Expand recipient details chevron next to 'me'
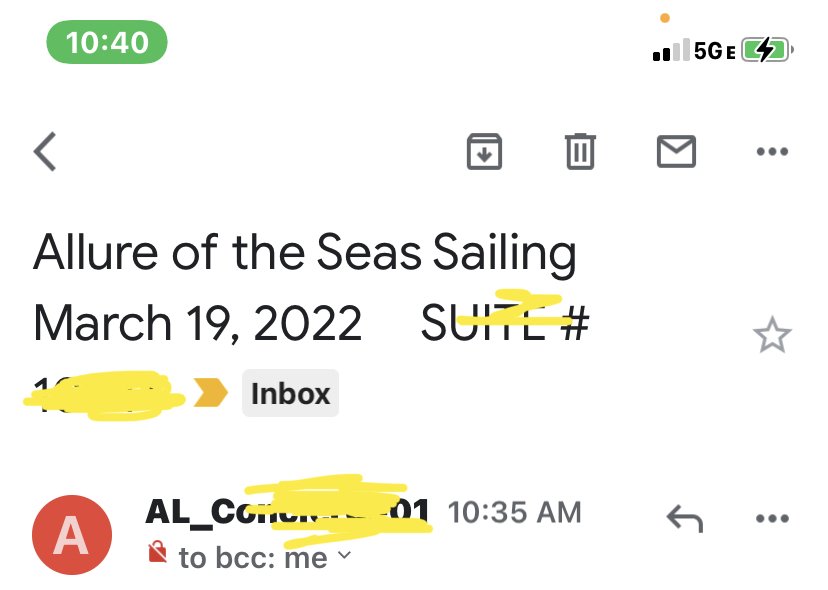 click(344, 555)
